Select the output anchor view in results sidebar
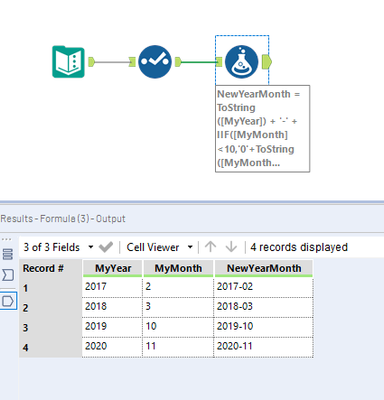 click(x=8, y=301)
